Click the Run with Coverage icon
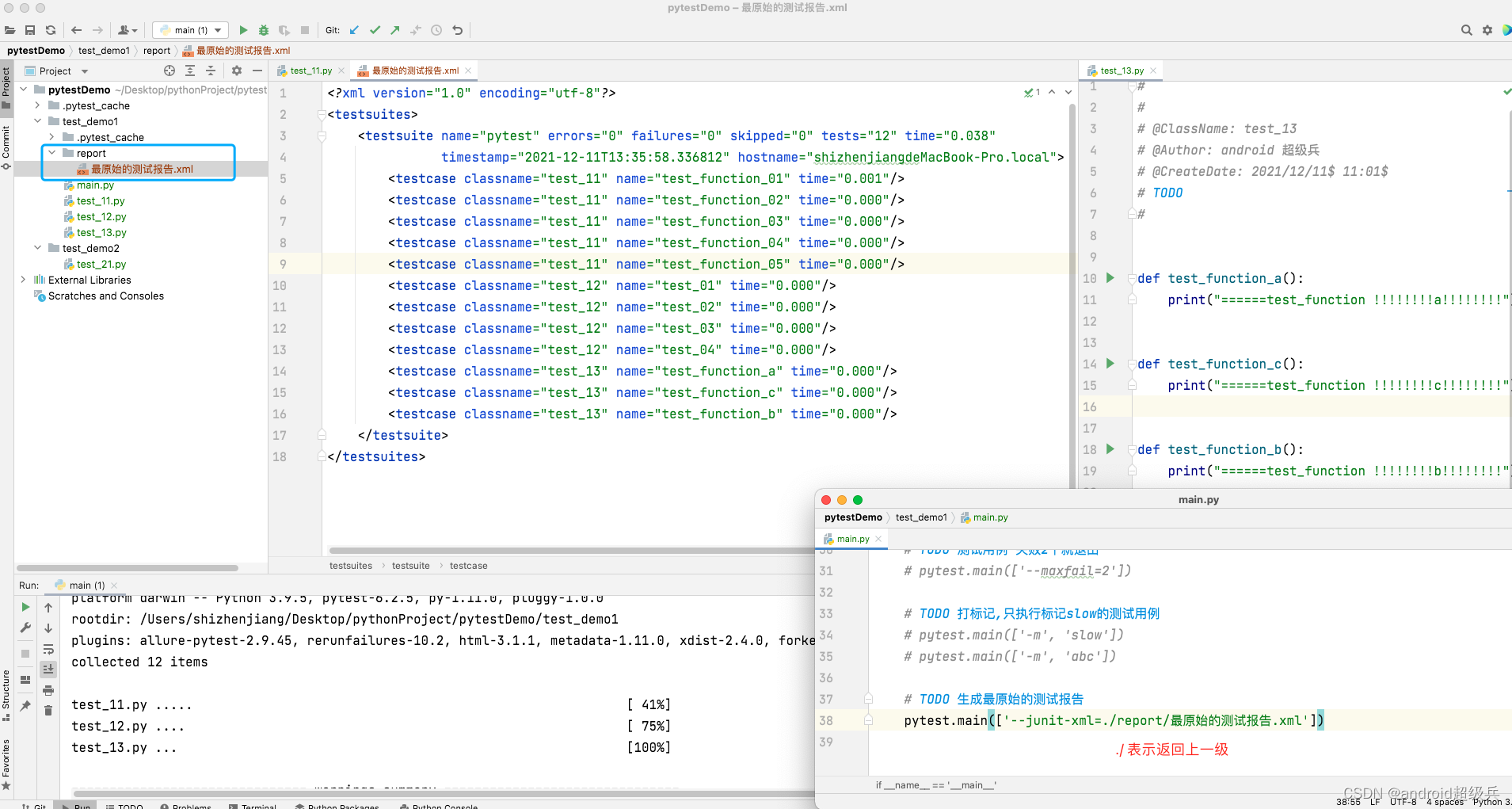The image size is (1512, 809). [284, 30]
